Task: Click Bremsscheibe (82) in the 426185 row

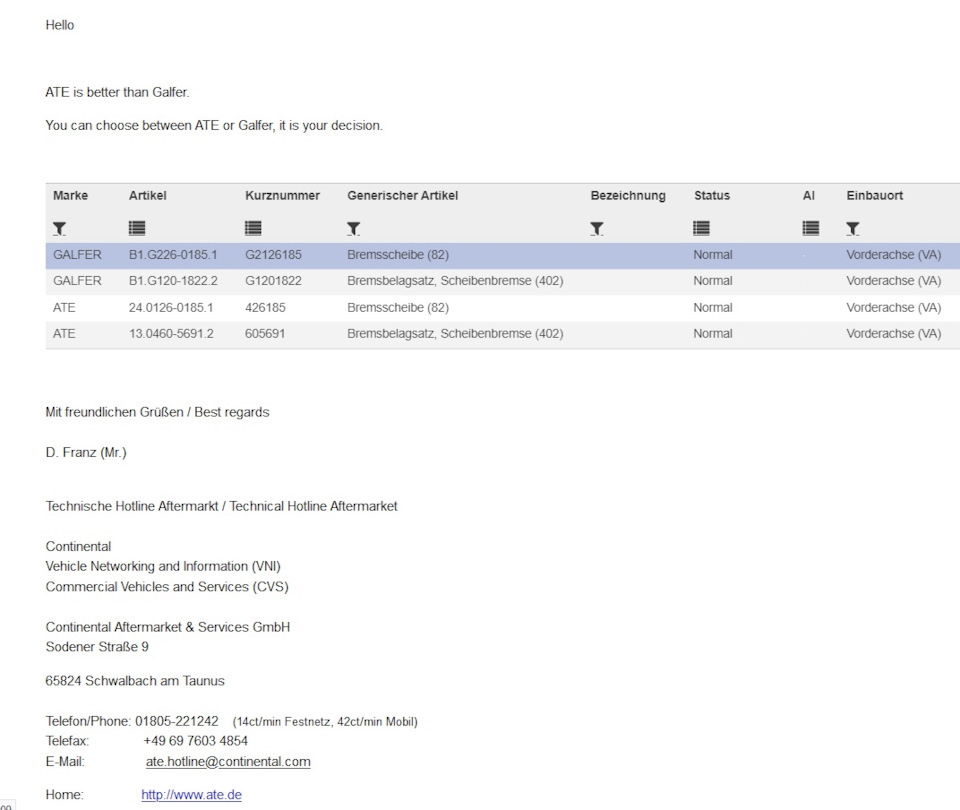Action: (398, 307)
